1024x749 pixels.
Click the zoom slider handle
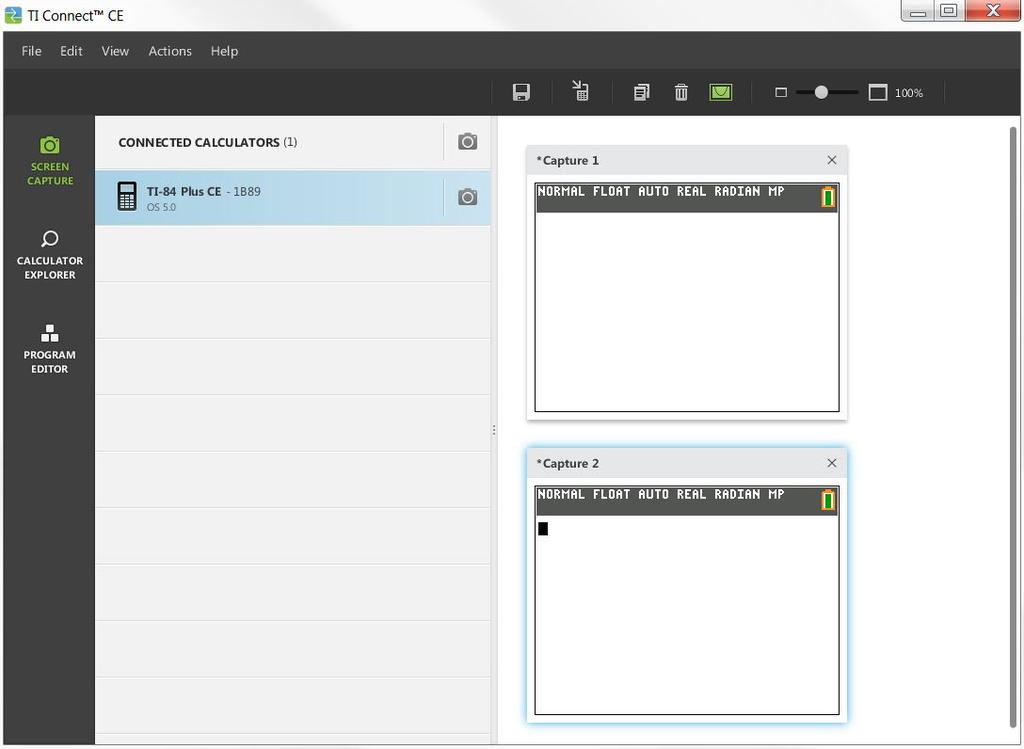(x=821, y=92)
